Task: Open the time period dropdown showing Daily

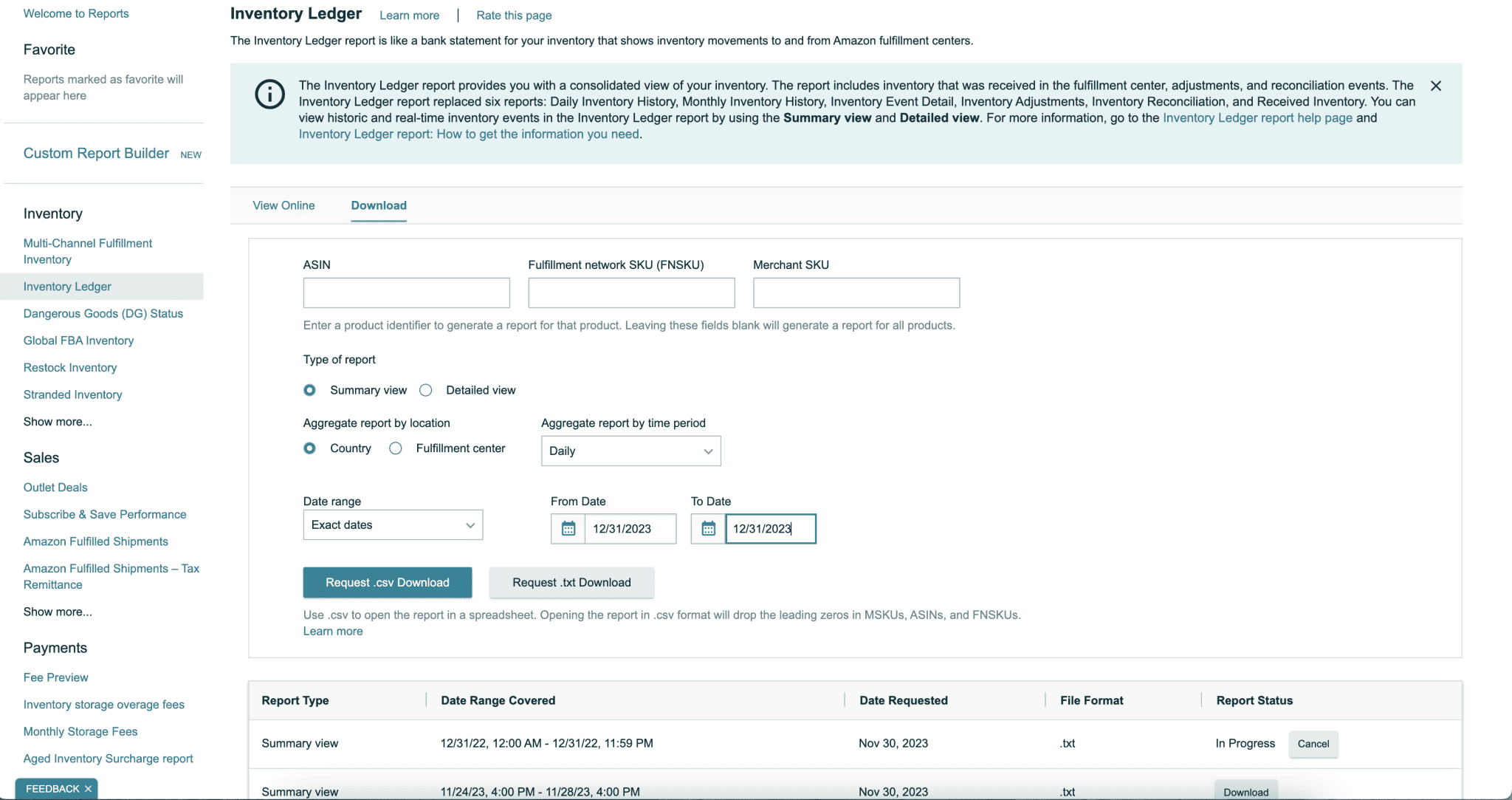Action: coord(630,451)
